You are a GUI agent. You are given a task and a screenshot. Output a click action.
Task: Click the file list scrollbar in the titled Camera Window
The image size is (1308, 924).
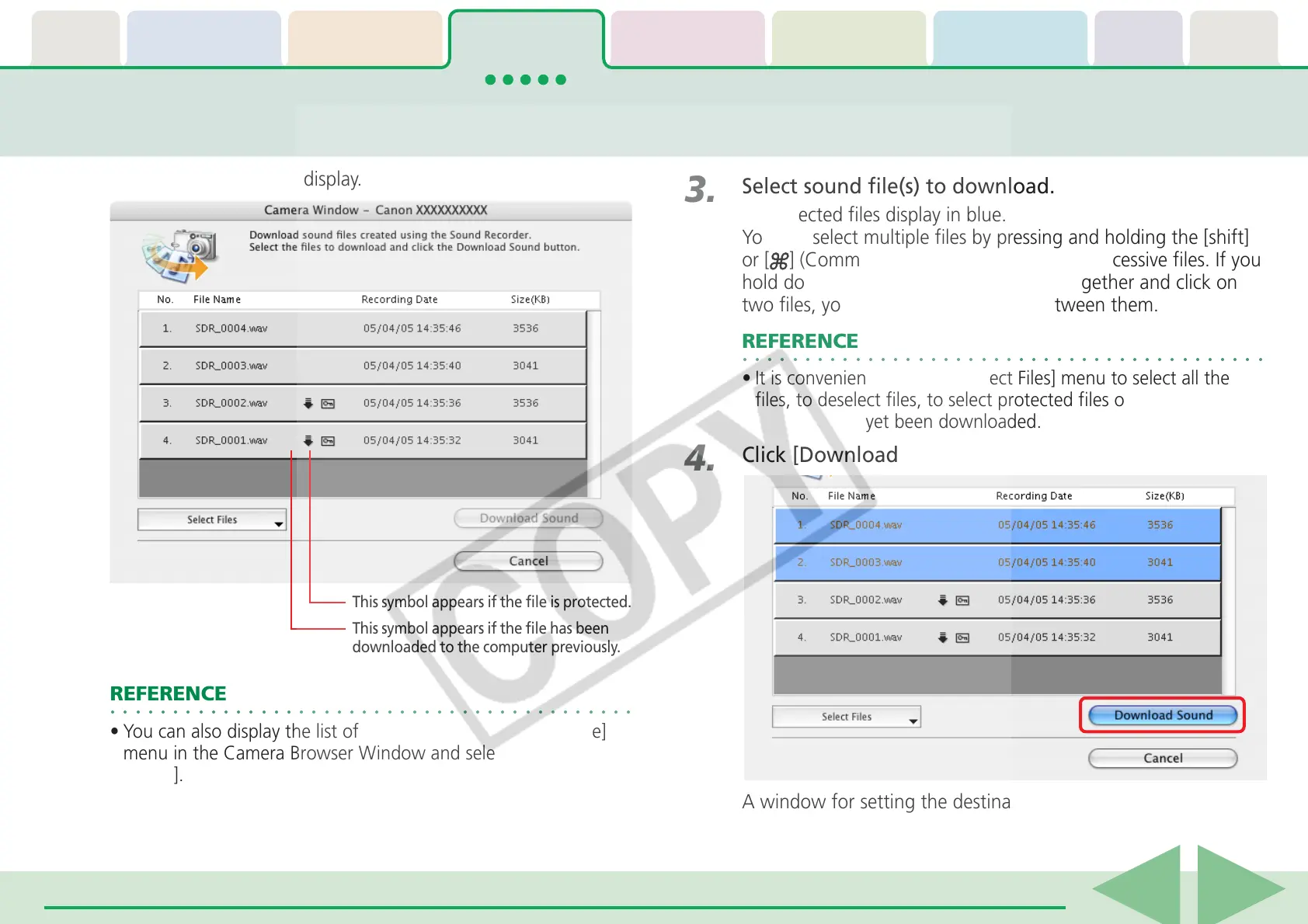pyautogui.click(x=594, y=404)
